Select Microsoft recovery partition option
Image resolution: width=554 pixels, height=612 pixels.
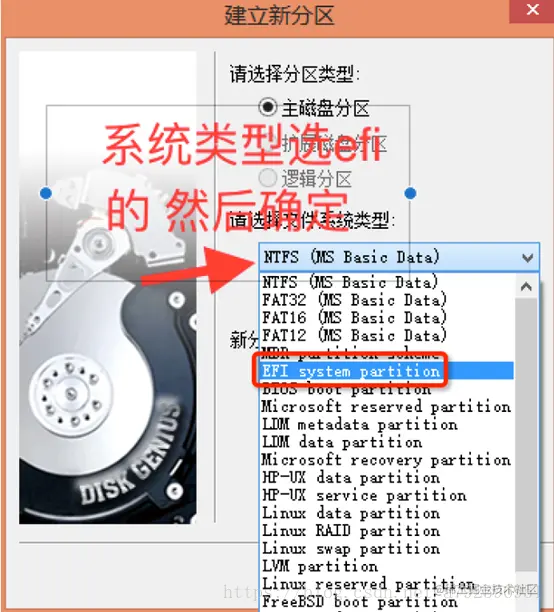[387, 460]
